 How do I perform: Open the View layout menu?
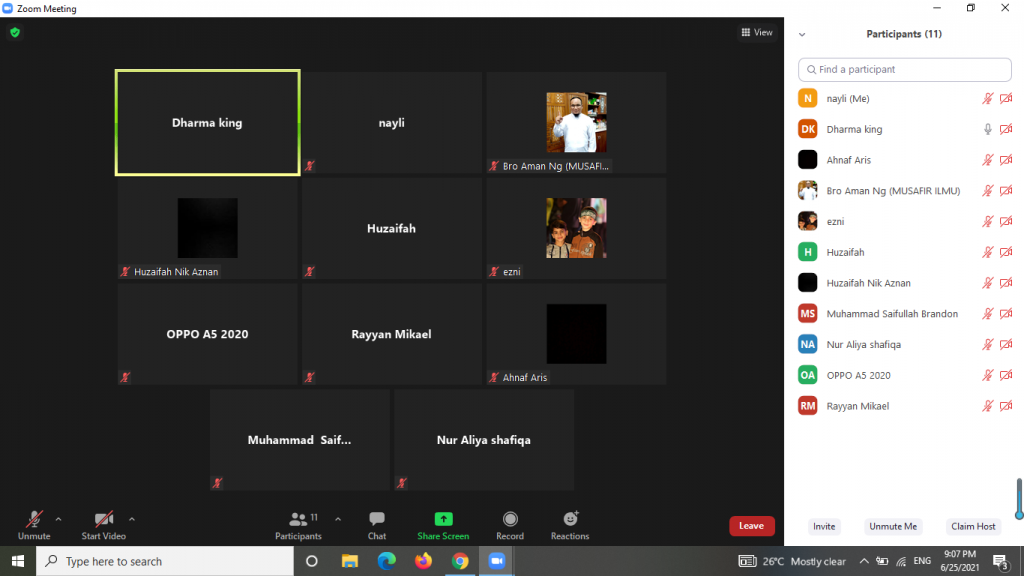tap(757, 33)
